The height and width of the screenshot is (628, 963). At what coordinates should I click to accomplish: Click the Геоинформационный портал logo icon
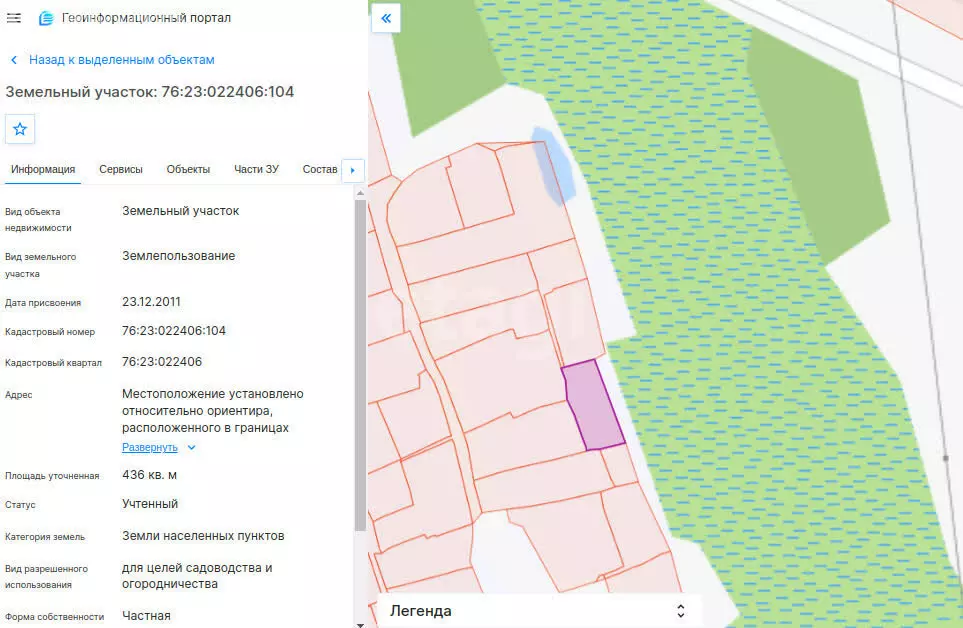click(46, 18)
